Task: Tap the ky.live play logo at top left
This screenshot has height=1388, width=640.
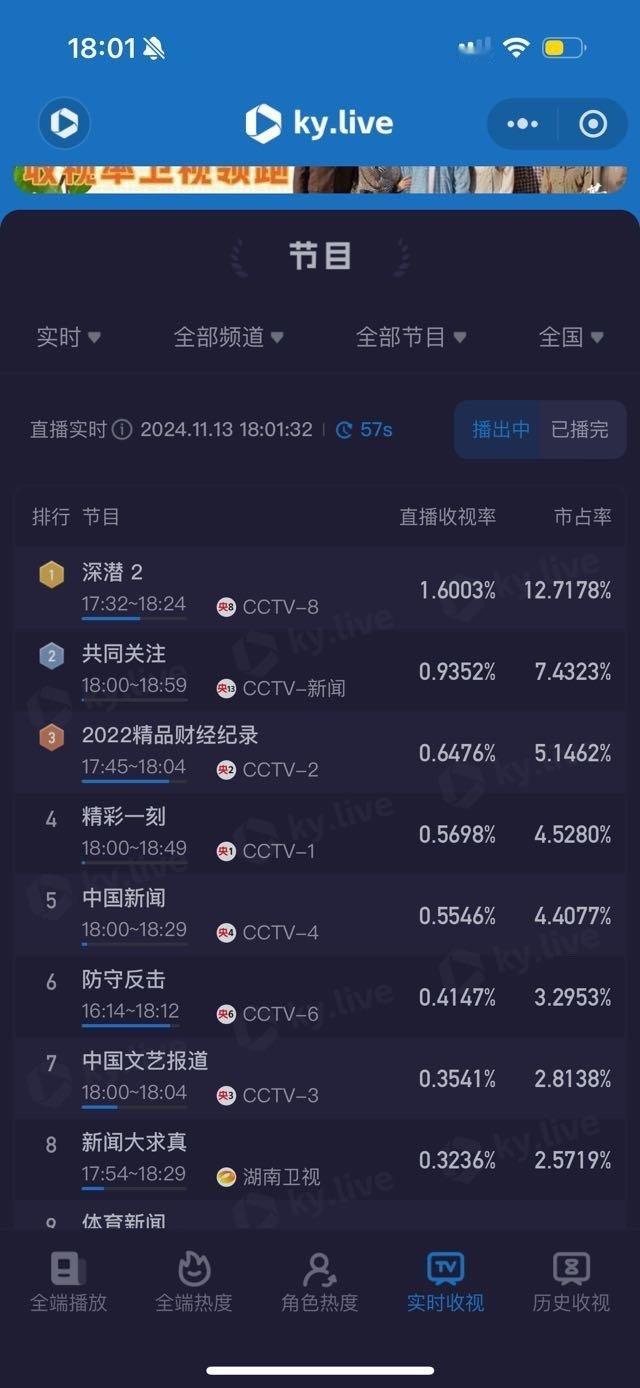Action: pyautogui.click(x=64, y=124)
